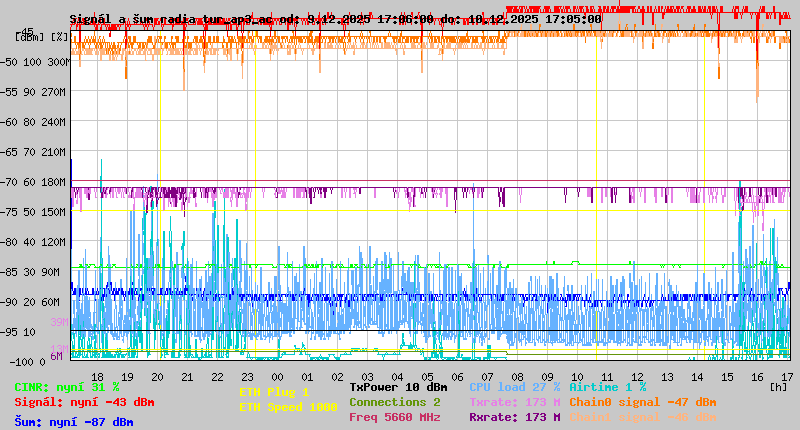
Task: Click hour 12 on the time axis
Action: (x=637, y=376)
